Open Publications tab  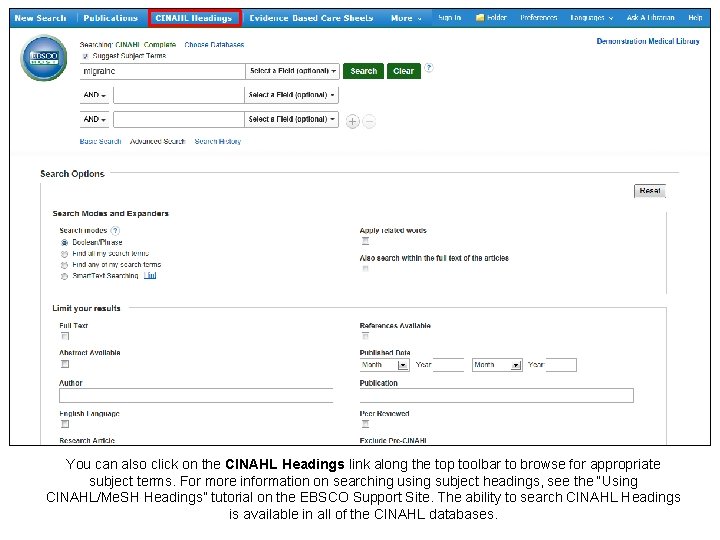(111, 18)
